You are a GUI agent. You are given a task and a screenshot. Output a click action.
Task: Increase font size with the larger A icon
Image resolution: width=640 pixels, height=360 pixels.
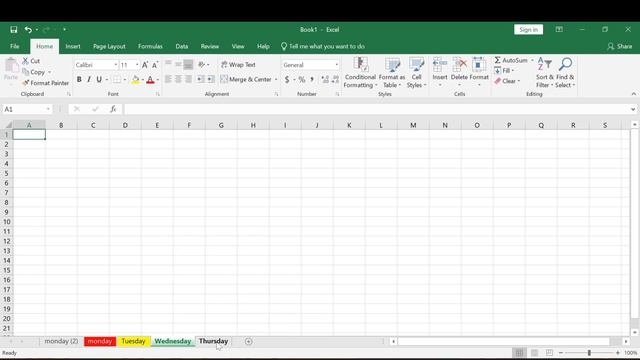(145, 65)
